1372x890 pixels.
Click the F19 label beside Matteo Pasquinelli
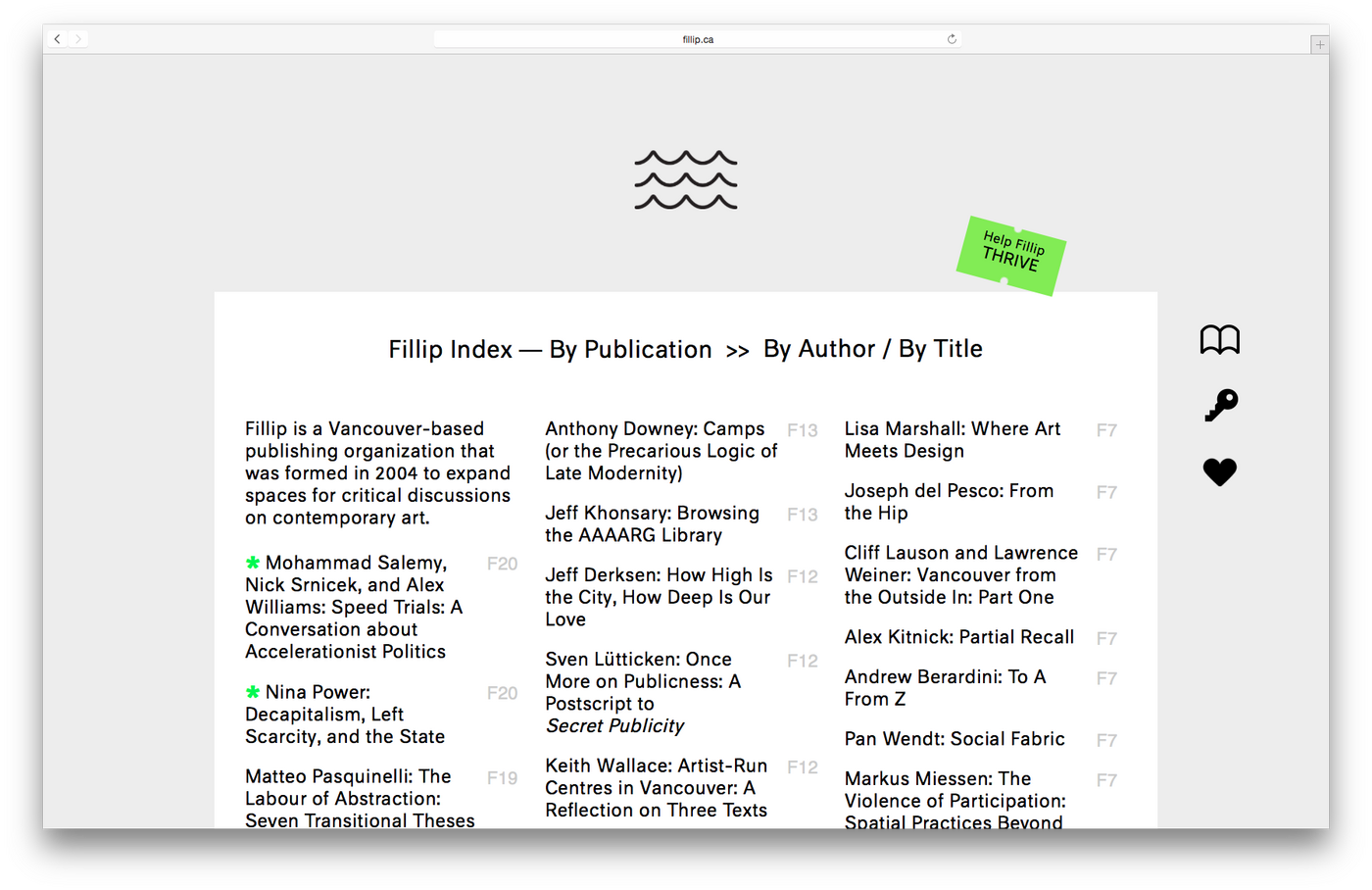[x=502, y=777]
